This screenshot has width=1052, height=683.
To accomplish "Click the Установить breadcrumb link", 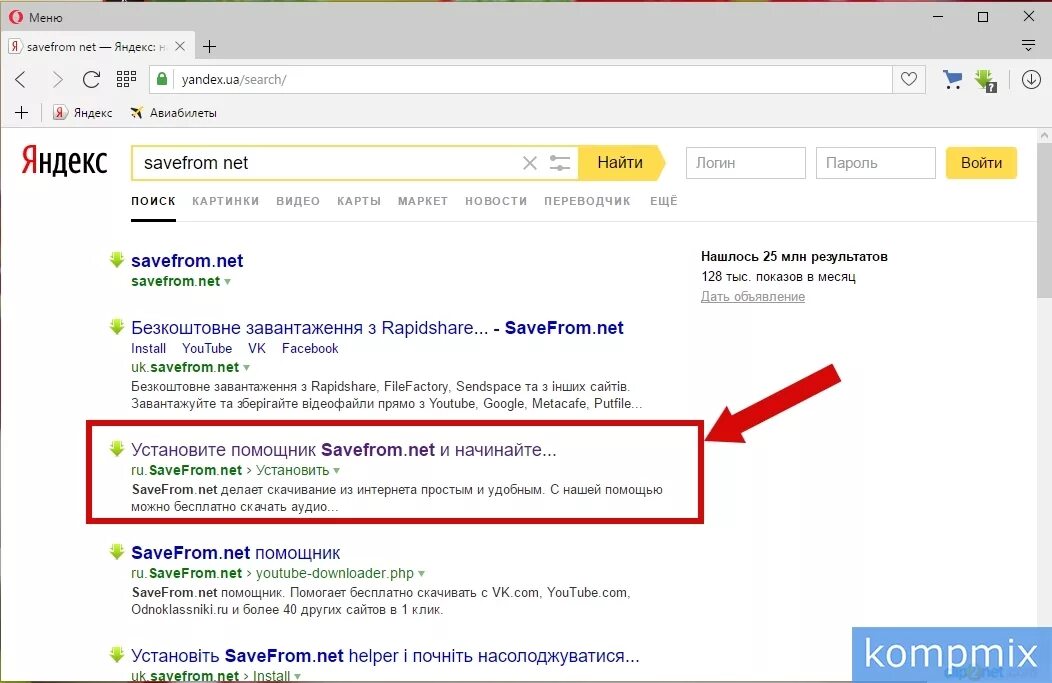I will [x=293, y=470].
